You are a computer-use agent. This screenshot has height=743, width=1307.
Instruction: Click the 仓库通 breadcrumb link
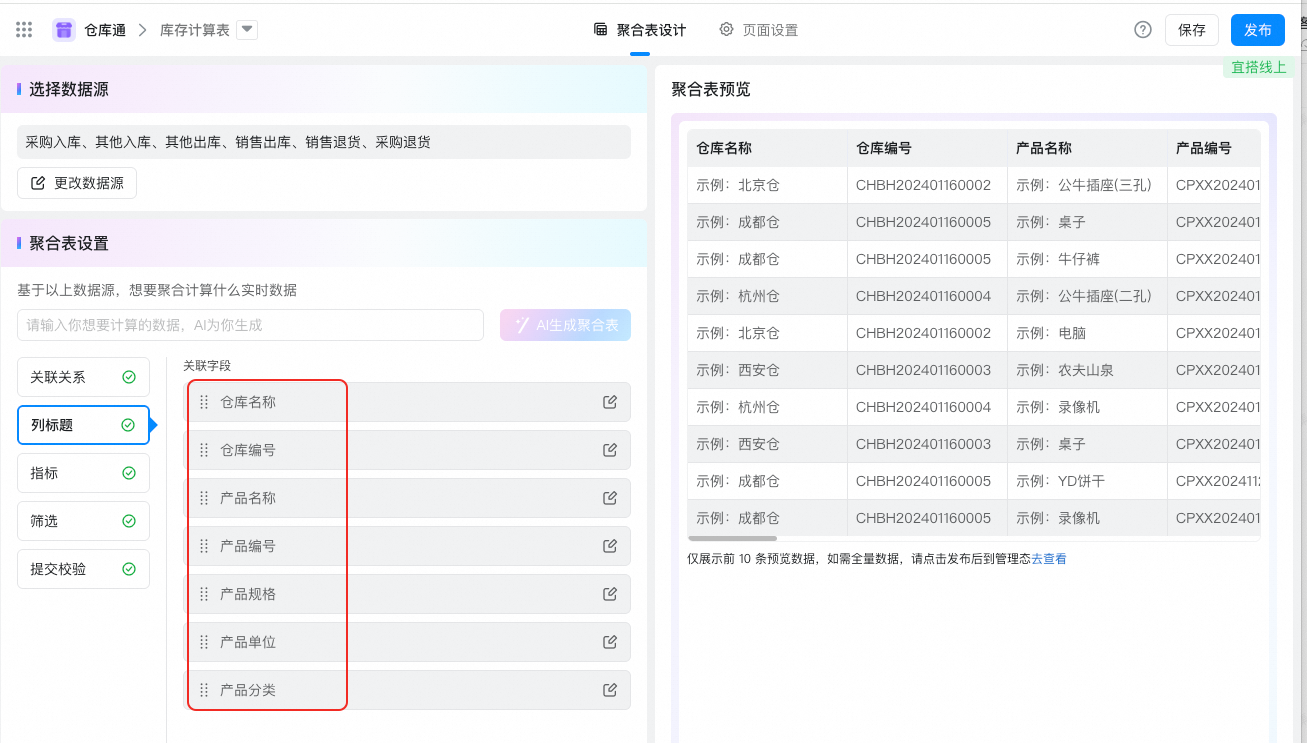(x=105, y=30)
